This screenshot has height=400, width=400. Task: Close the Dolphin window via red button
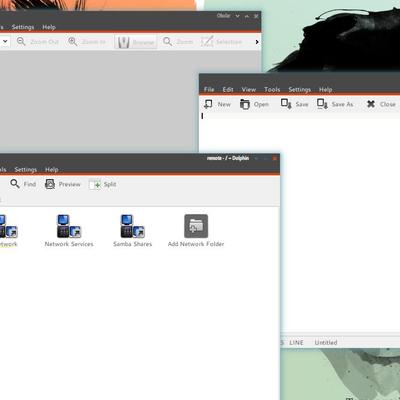point(275,158)
